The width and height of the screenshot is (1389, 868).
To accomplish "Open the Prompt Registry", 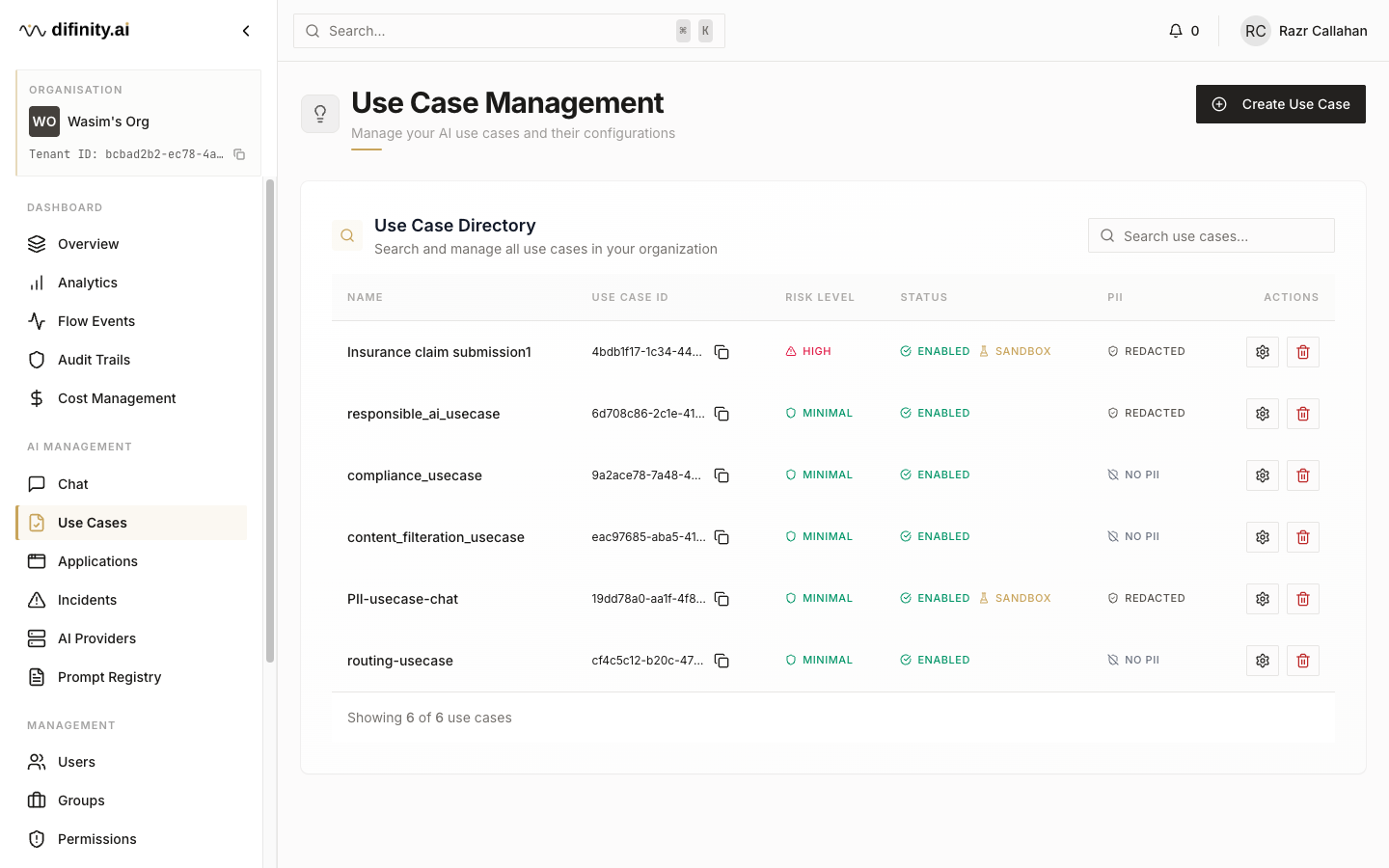I will pos(131,677).
